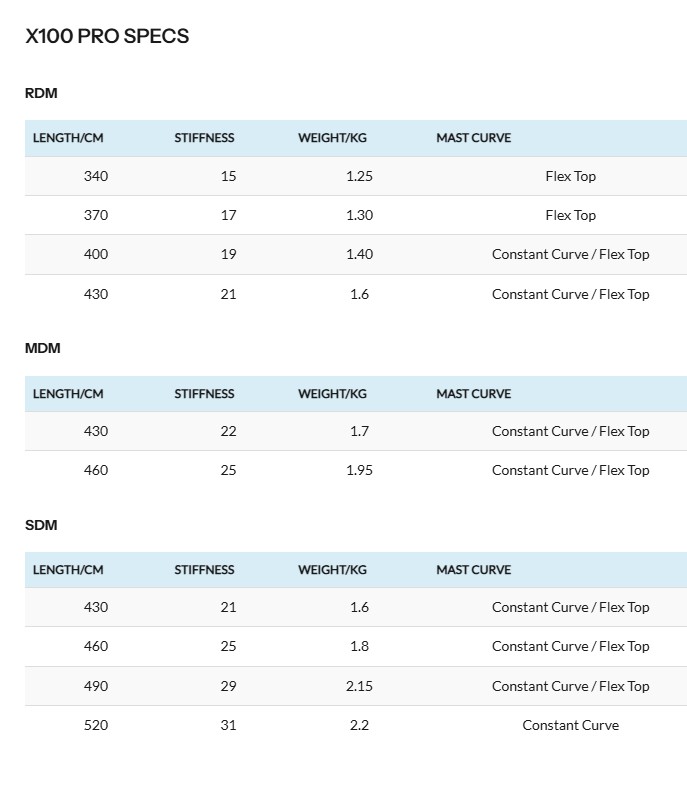687x790 pixels.
Task: Click the X100 PRO SPECS heading
Action: [x=107, y=36]
